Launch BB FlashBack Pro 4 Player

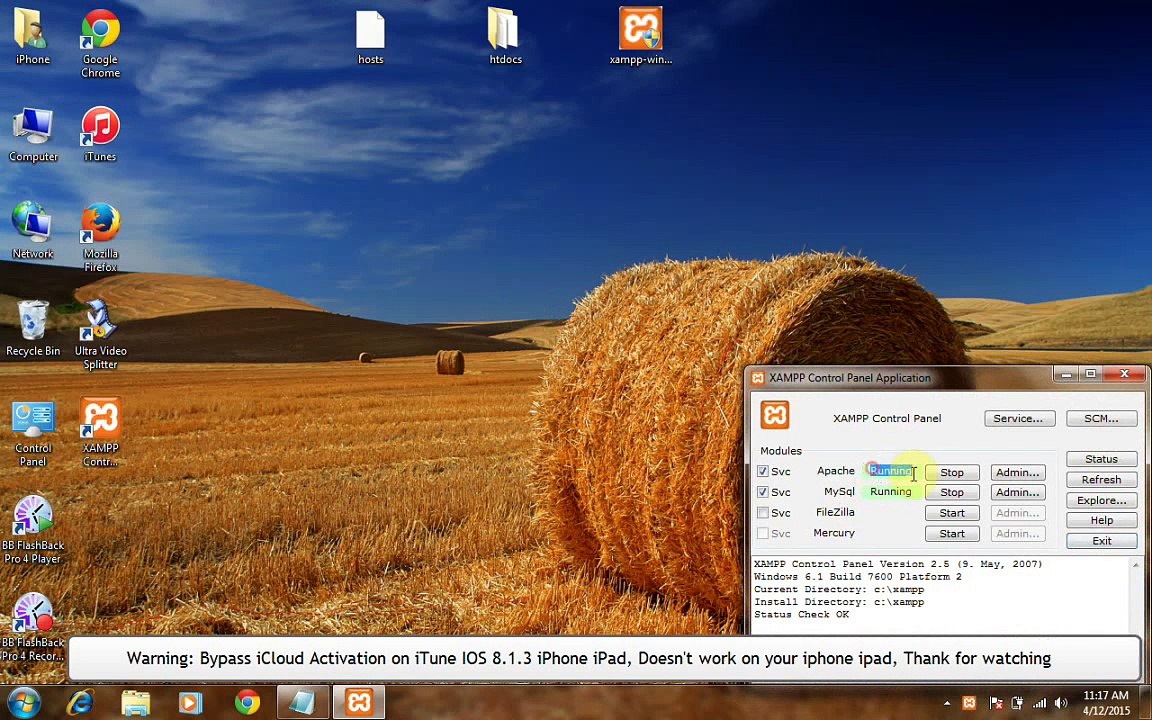tap(32, 529)
